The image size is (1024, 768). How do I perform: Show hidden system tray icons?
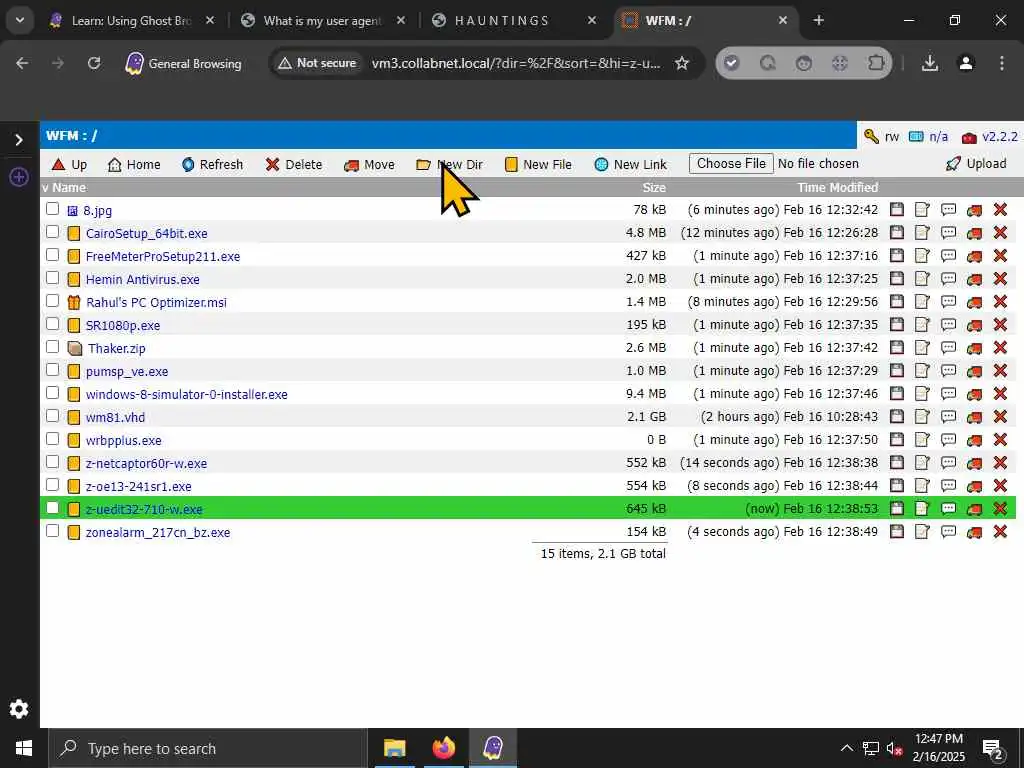point(846,748)
